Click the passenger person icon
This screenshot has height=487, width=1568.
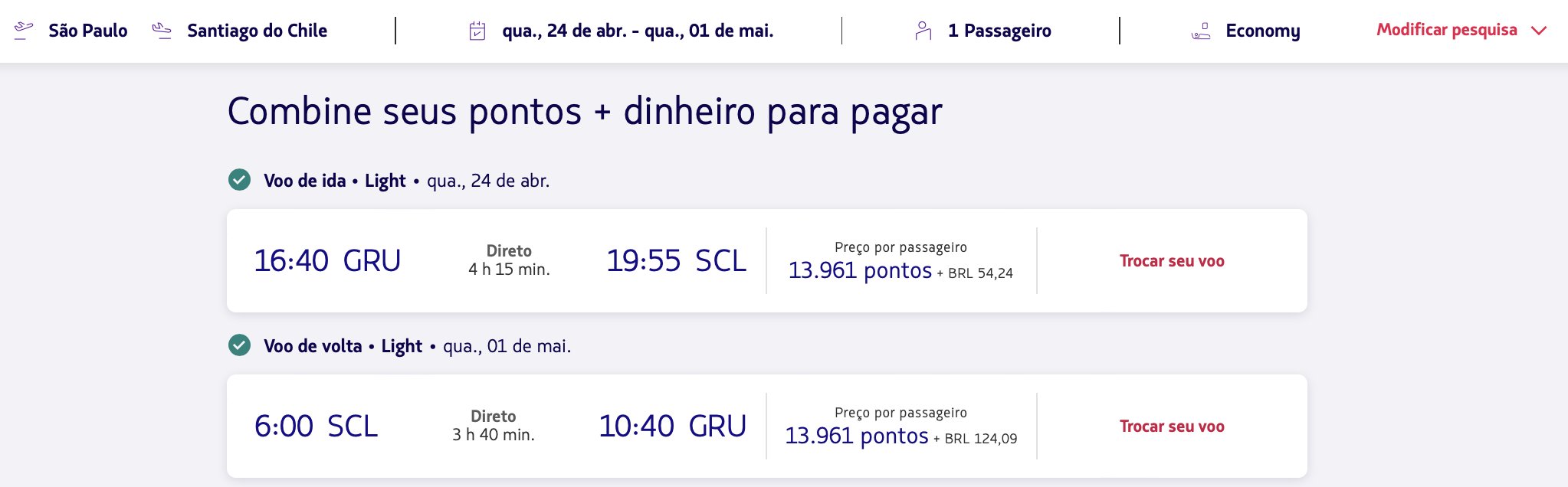[x=923, y=31]
